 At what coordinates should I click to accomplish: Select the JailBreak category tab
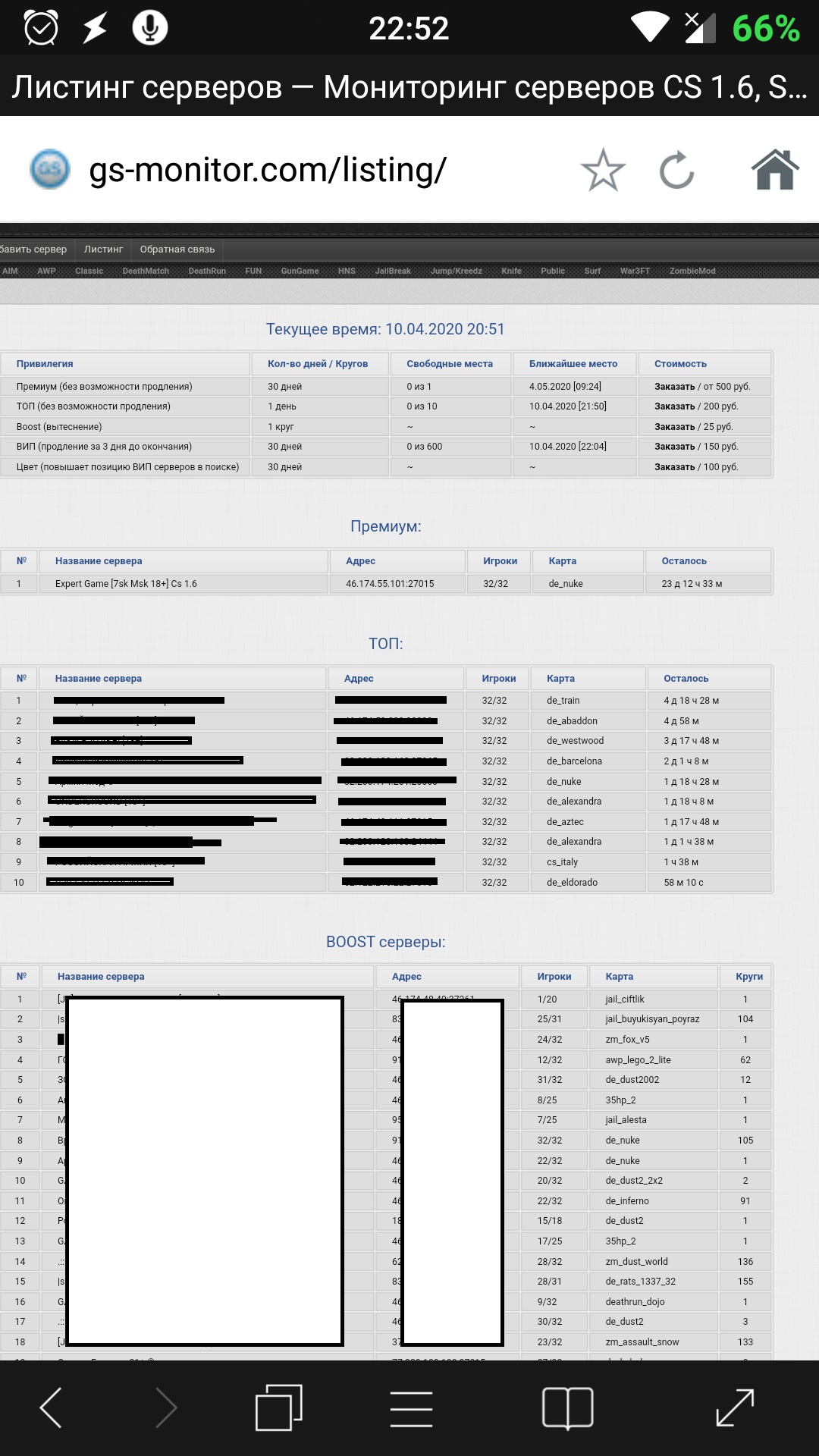click(x=393, y=271)
